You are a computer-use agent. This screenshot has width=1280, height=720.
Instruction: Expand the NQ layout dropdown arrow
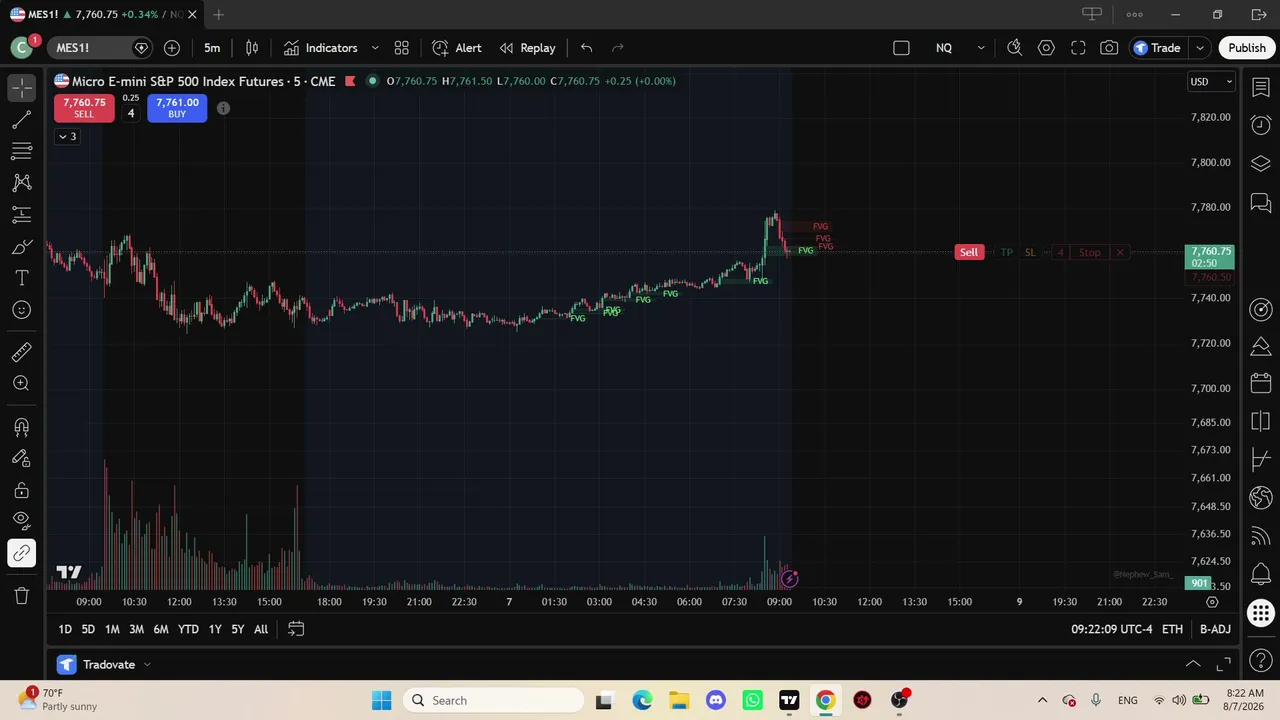click(981, 48)
